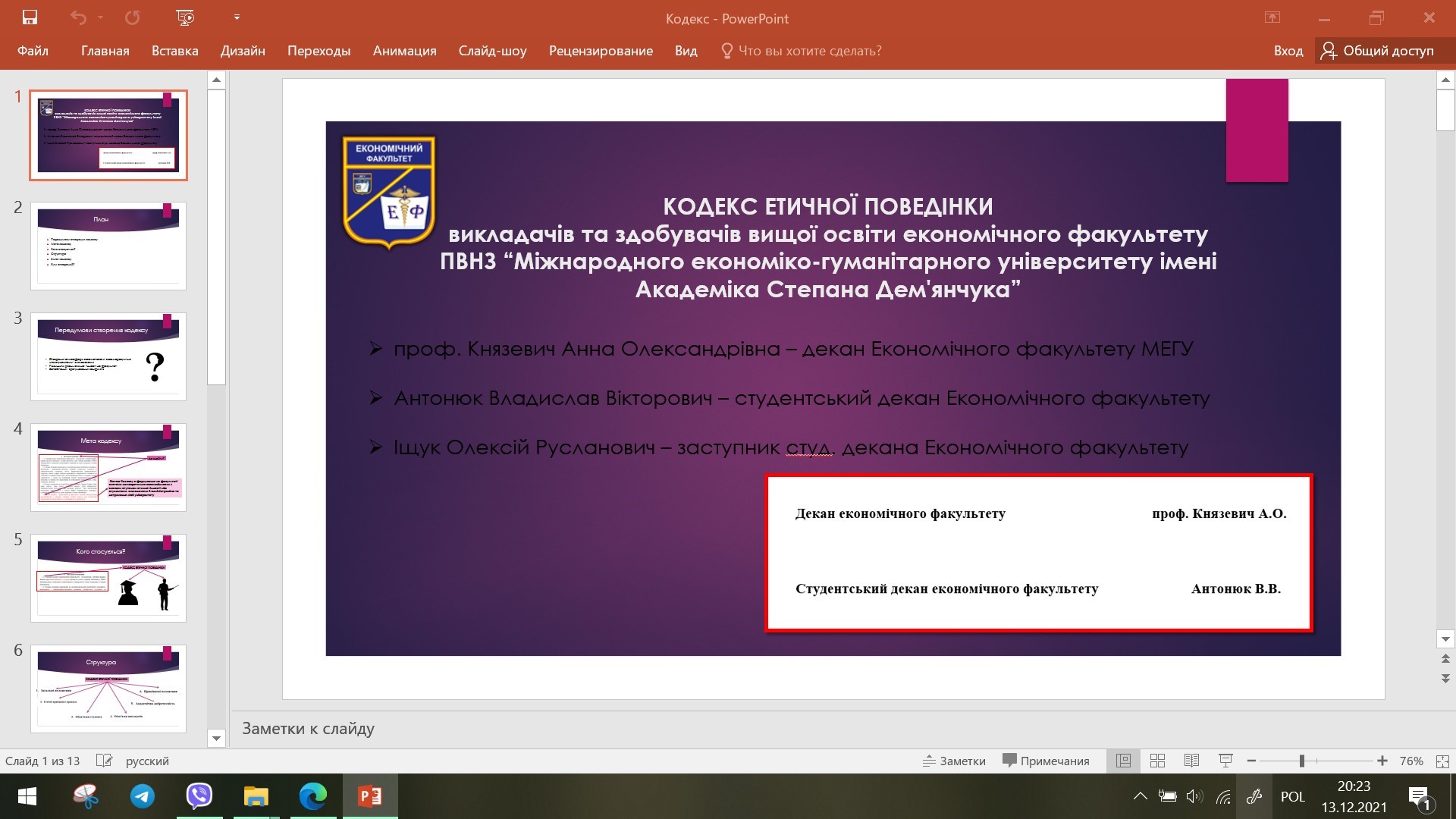Open the Слайд-шоу tab
Image resolution: width=1456 pixels, height=819 pixels.
492,51
